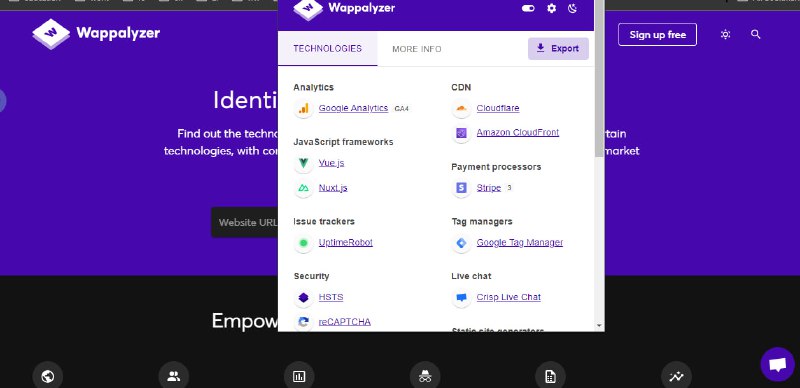This screenshot has height=388, width=800.
Task: Open the Amazon CloudFront link
Action: click(517, 132)
